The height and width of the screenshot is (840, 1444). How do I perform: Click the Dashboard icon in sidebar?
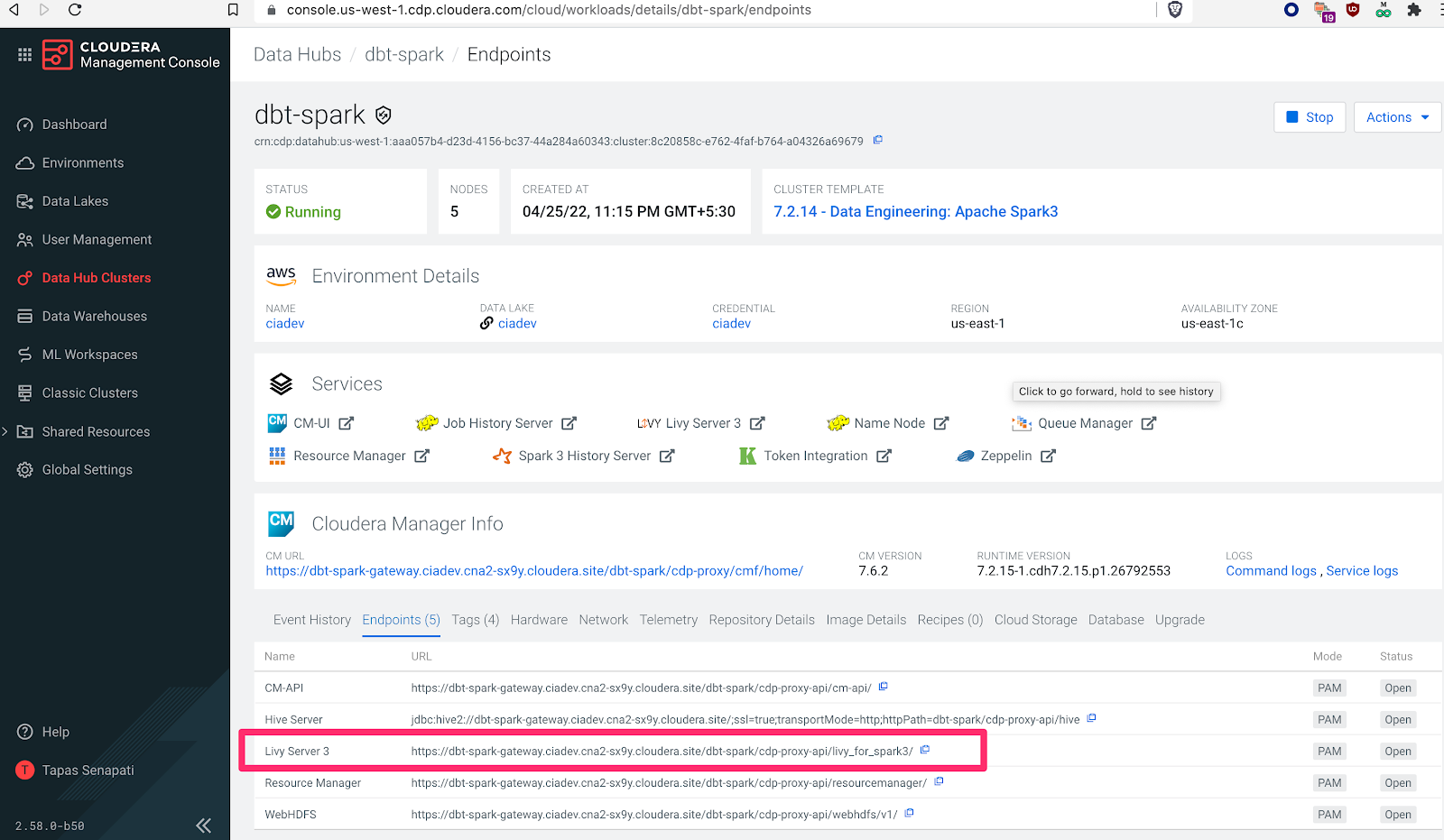pos(24,124)
